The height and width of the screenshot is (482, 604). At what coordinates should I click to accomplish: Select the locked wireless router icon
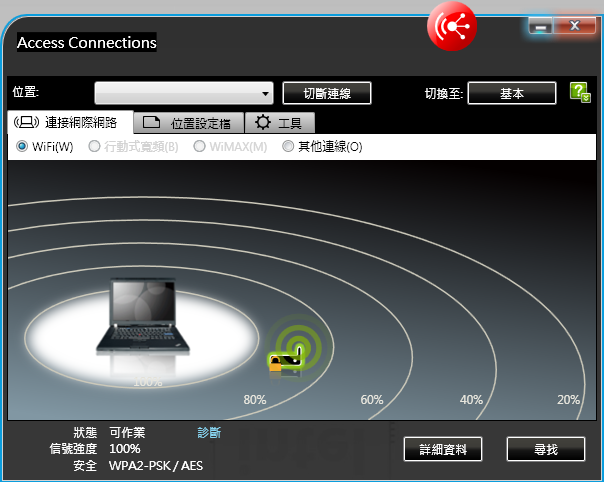pyautogui.click(x=285, y=362)
